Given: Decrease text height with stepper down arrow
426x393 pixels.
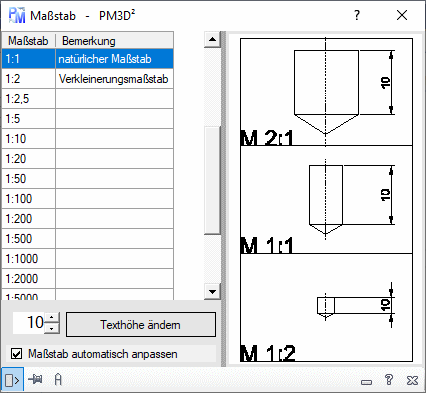Looking at the screenshot, I should click(x=51, y=328).
